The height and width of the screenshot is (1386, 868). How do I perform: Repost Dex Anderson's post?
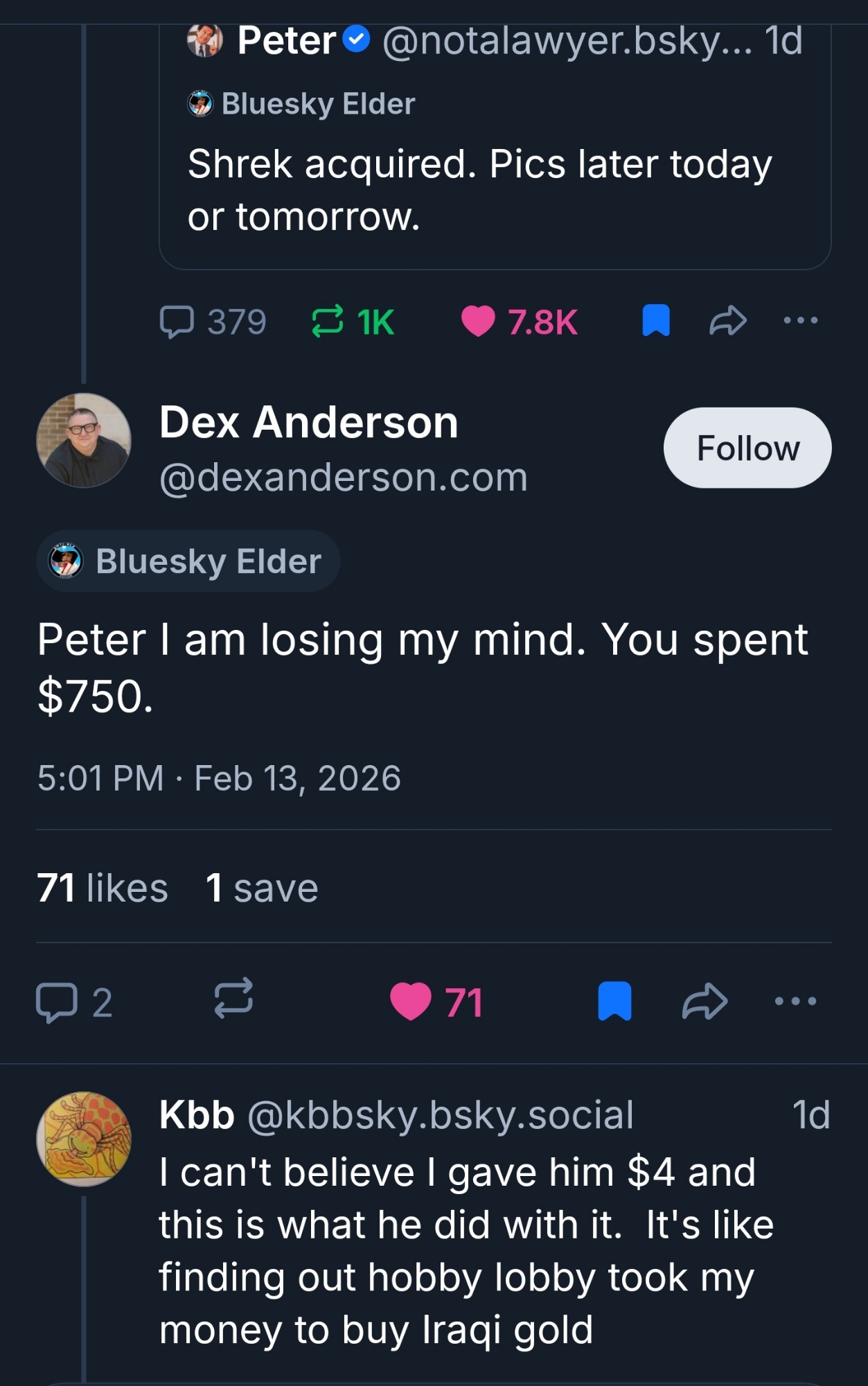pos(233,1000)
